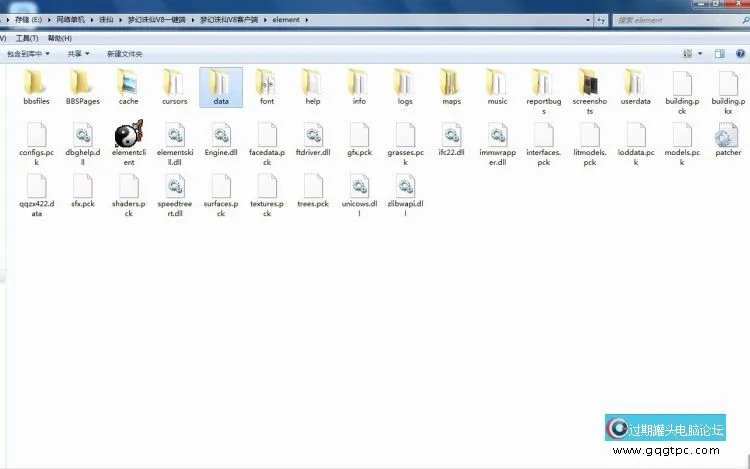Open the cache folder
The width and height of the screenshot is (750, 469).
point(128,84)
